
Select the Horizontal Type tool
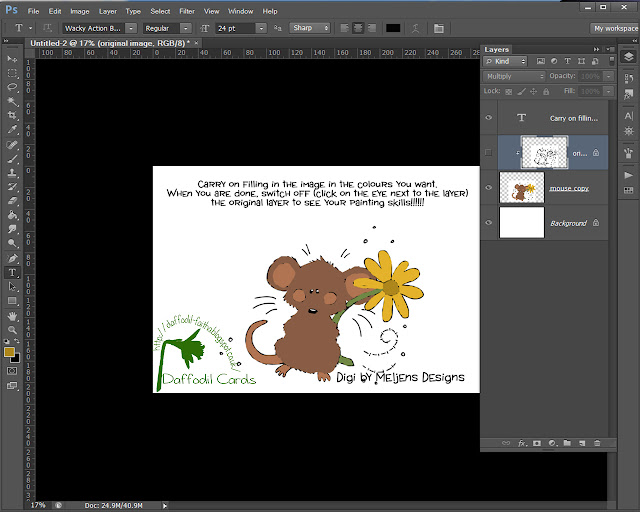click(12, 273)
